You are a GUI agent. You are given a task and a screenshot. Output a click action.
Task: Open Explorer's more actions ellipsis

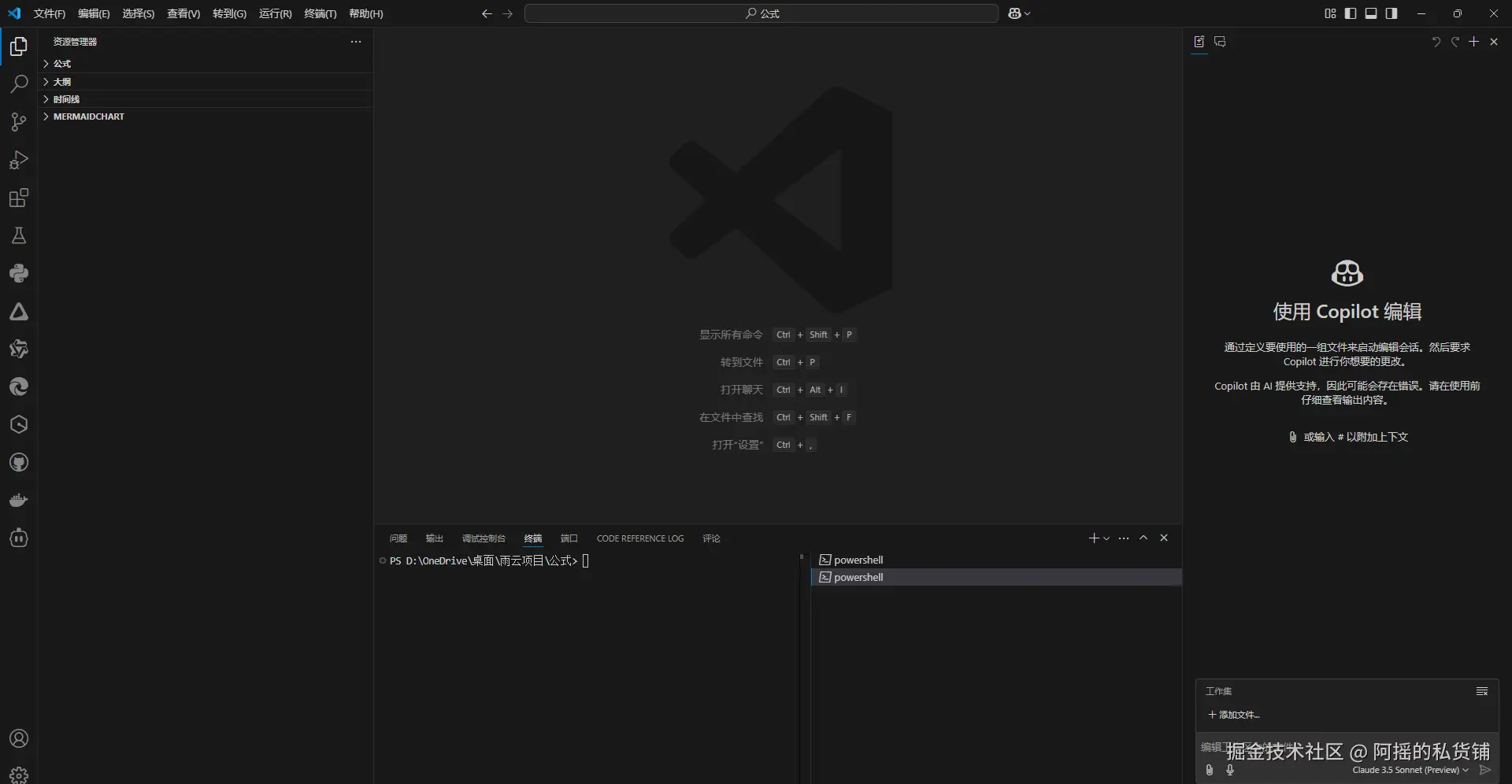(356, 42)
